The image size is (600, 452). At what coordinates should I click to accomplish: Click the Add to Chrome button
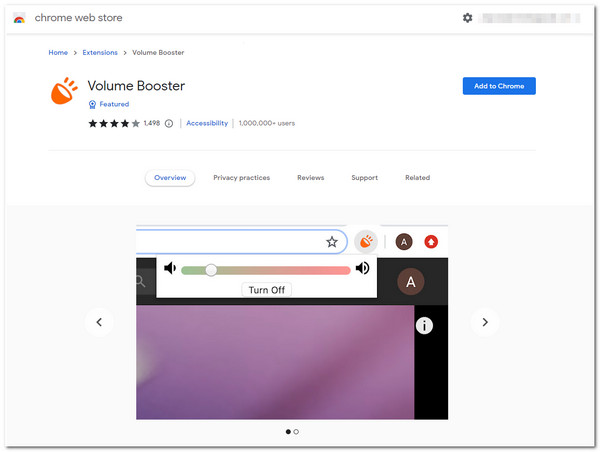click(499, 86)
